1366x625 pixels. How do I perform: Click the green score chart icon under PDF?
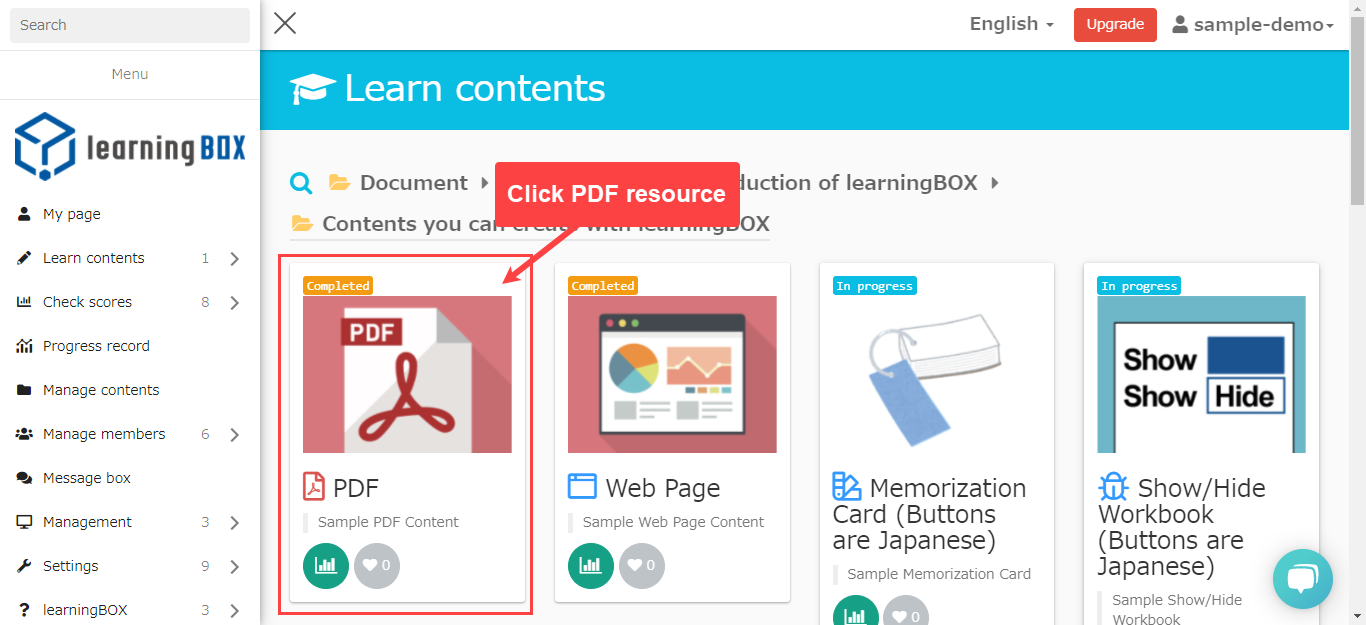click(326, 566)
